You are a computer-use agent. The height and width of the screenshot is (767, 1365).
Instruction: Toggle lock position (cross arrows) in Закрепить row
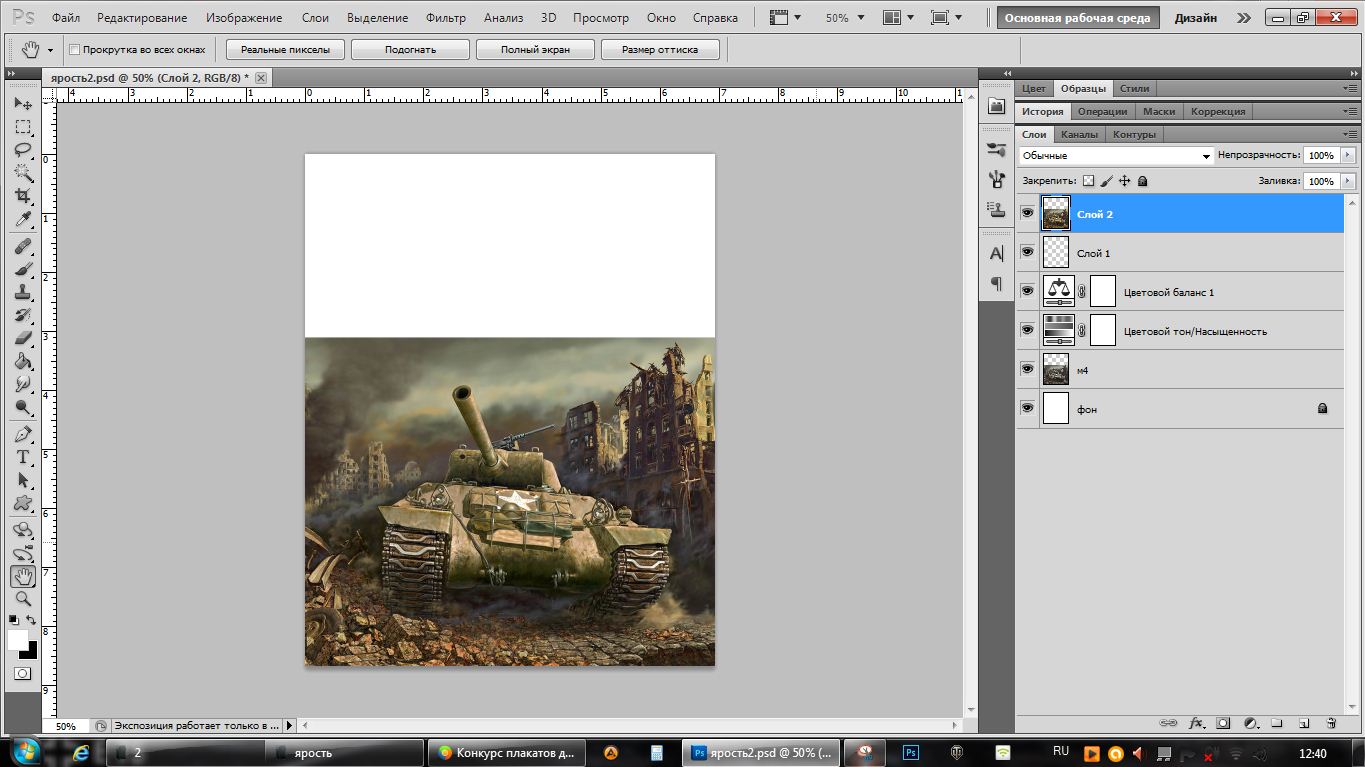click(1124, 181)
